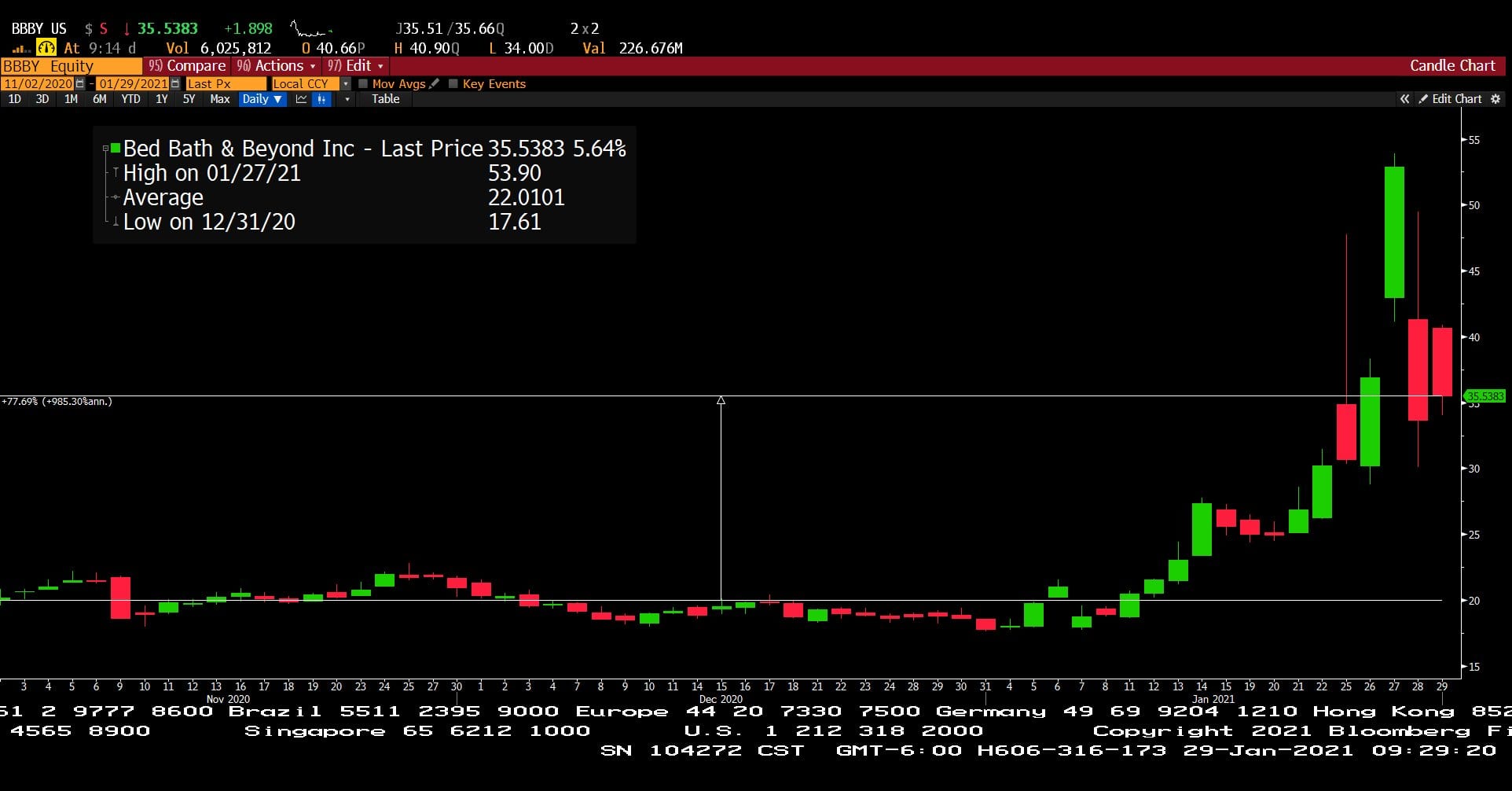Click the end date field 01/29/2021
Viewport: 1512px width, 791px height.
coord(133,83)
